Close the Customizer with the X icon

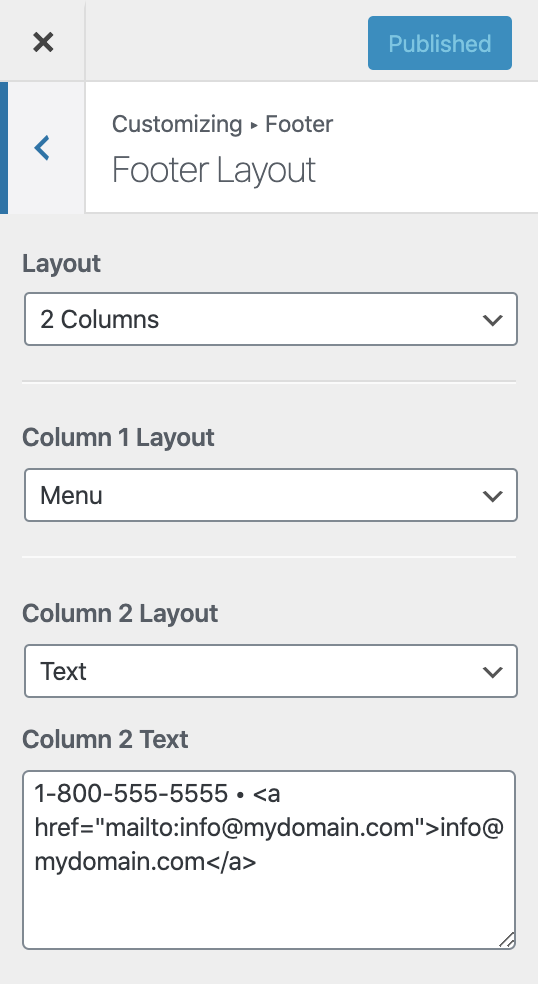43,42
